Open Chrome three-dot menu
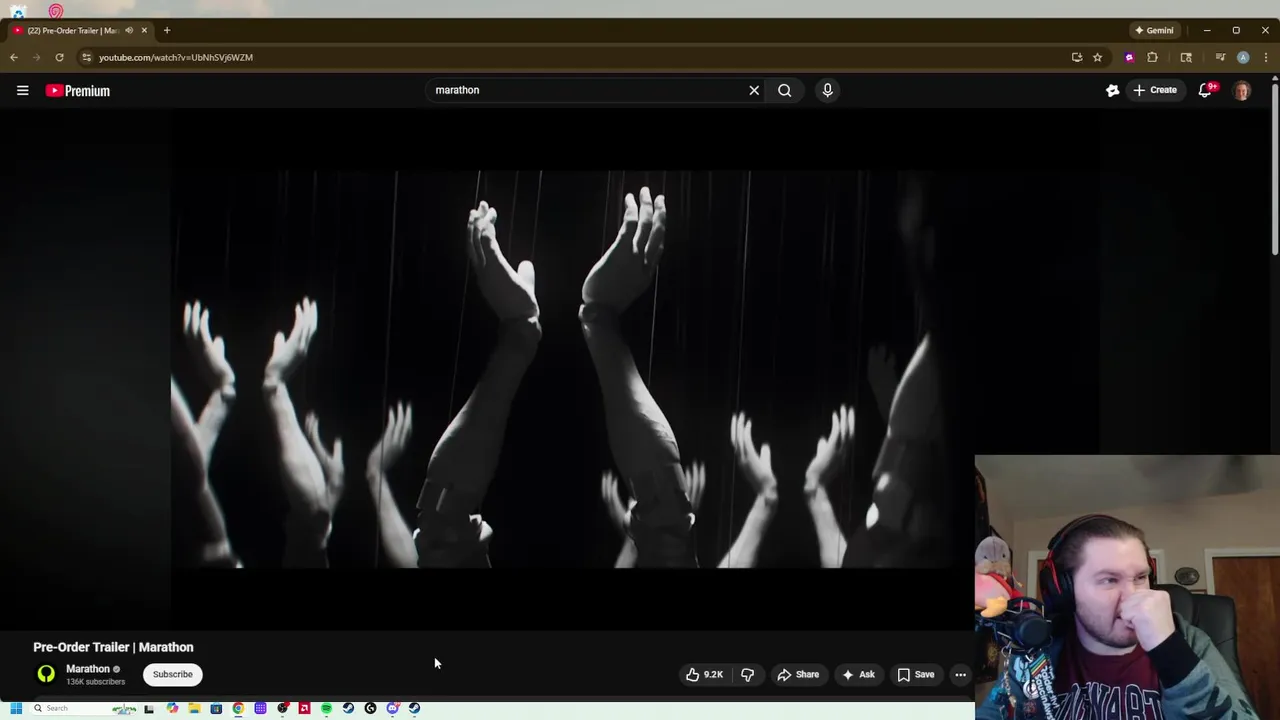 click(x=1266, y=57)
